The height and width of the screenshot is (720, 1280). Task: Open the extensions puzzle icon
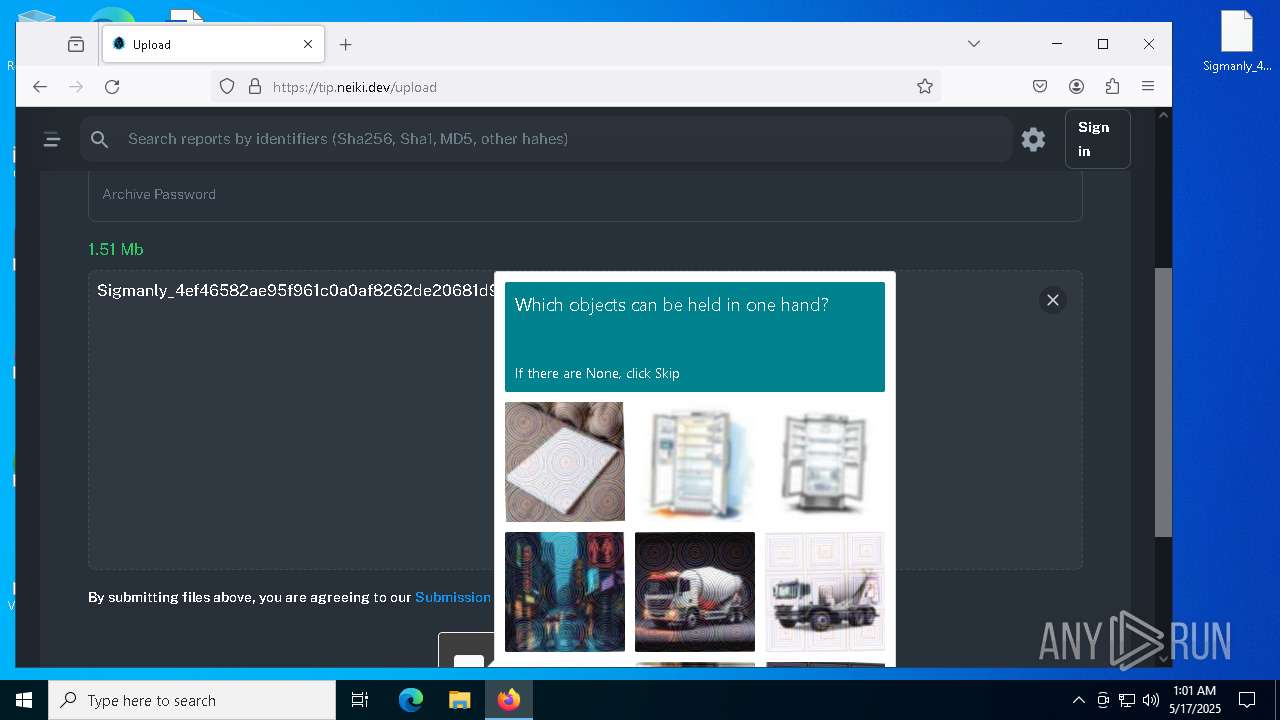coord(1112,87)
